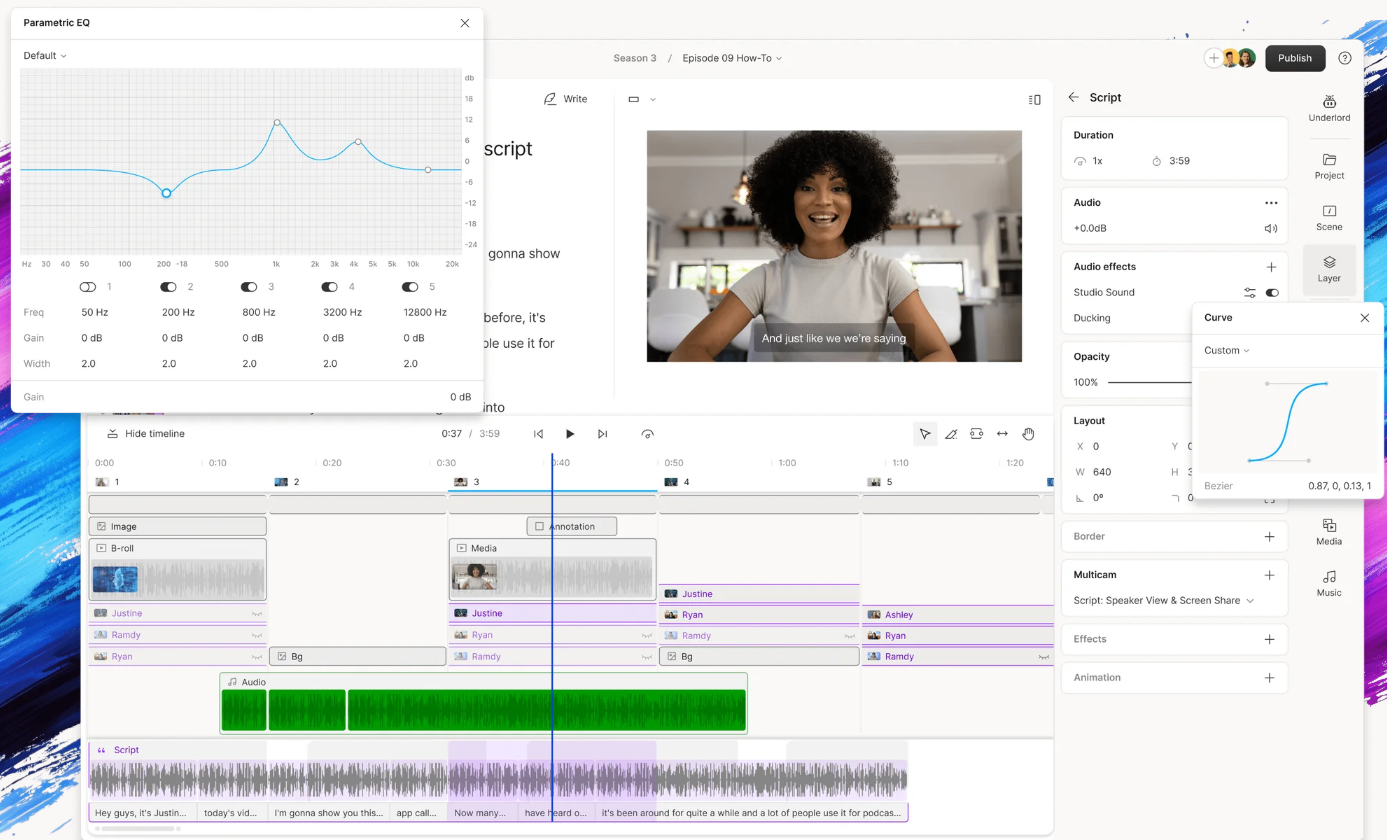The image size is (1387, 840).
Task: Add an audio effect with the plus
Action: click(x=1271, y=267)
